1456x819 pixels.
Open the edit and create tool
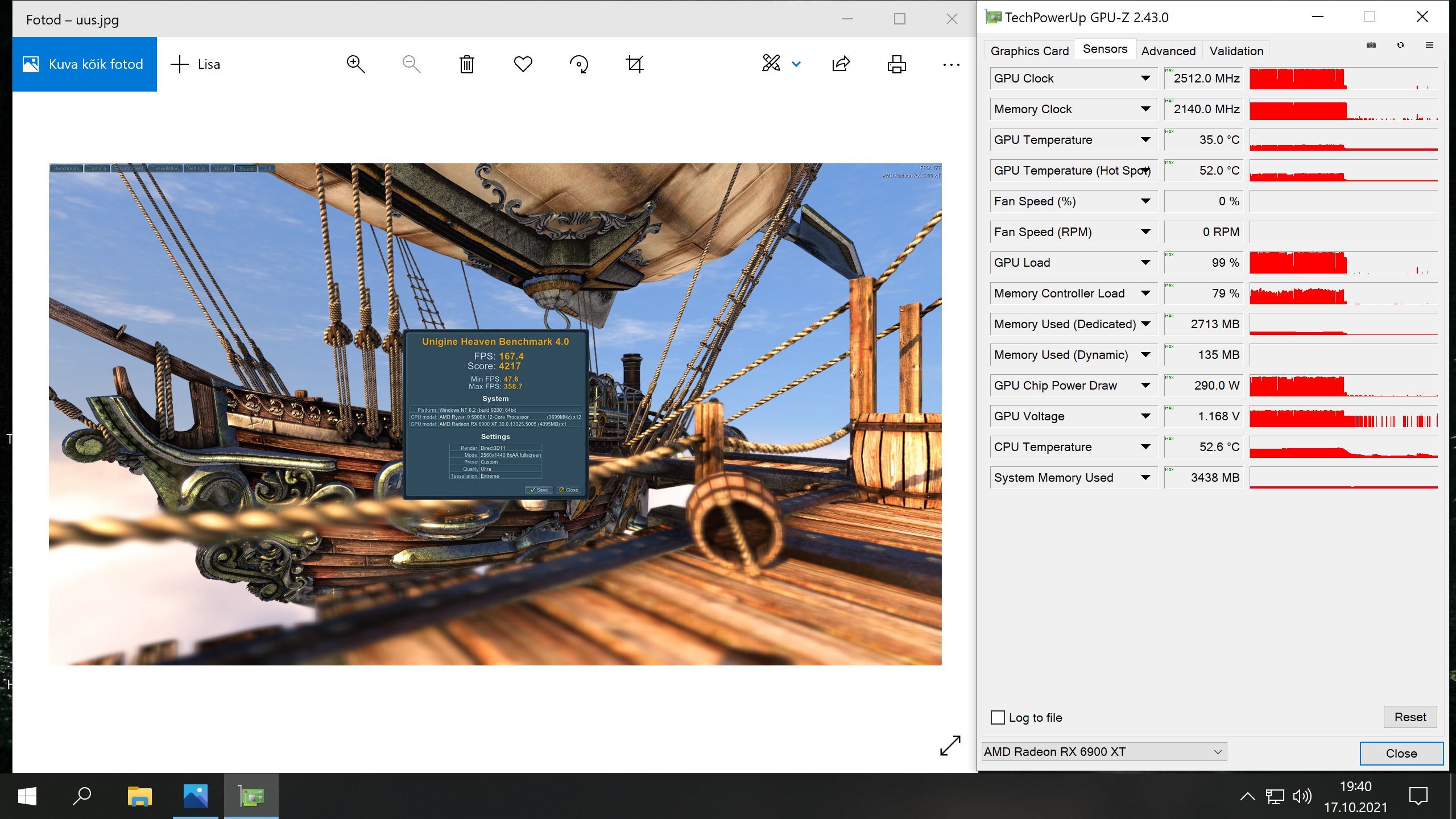coord(771,64)
